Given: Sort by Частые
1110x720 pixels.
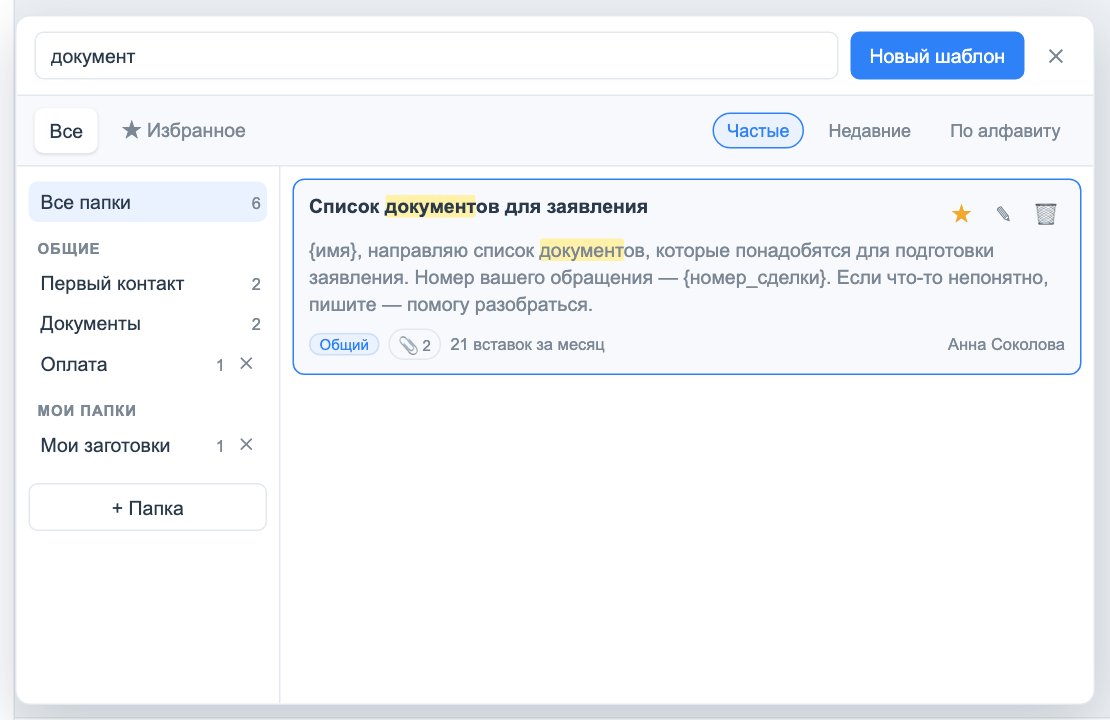Looking at the screenshot, I should coord(757,131).
